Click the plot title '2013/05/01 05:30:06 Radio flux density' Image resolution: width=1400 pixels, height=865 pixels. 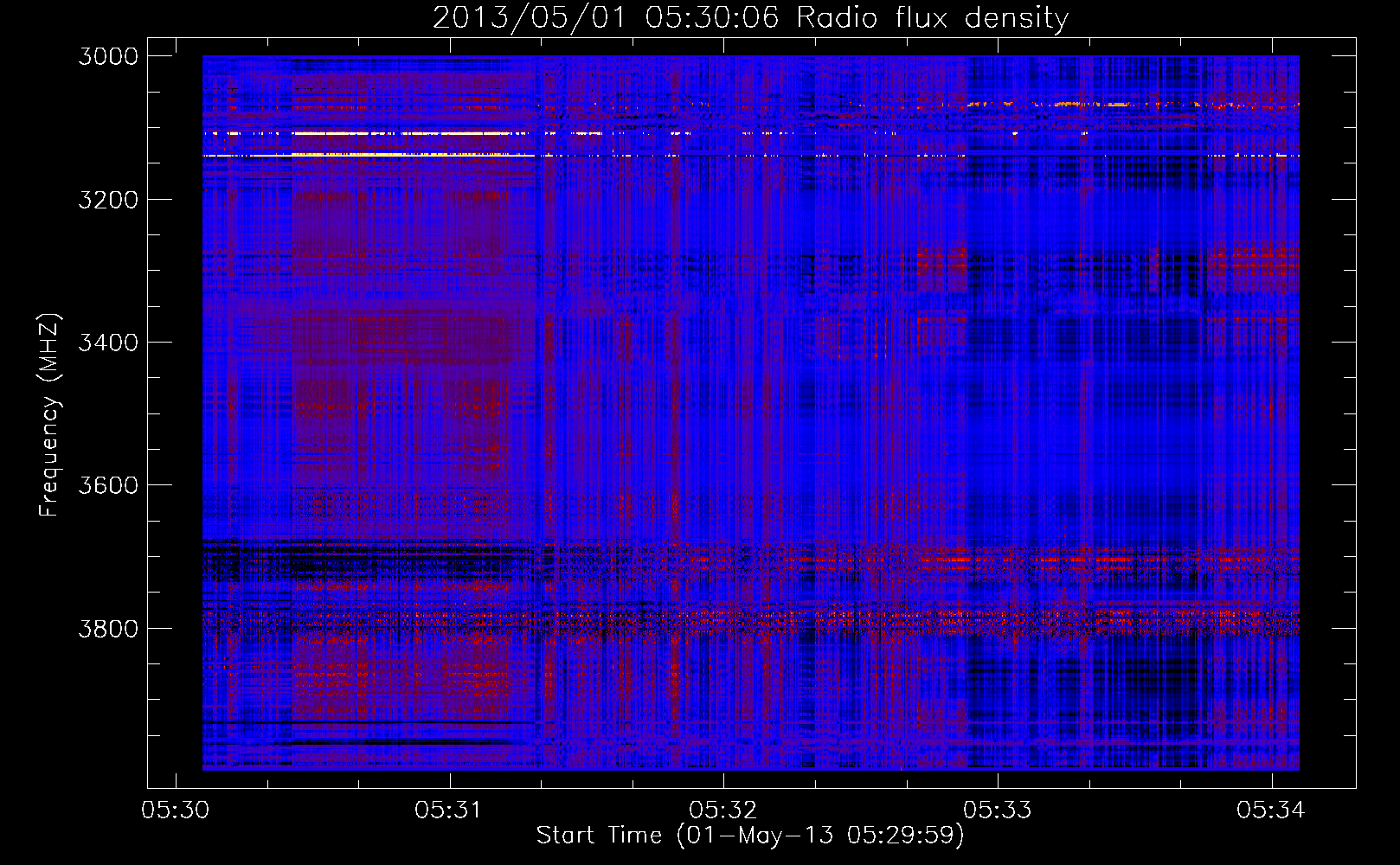[x=750, y=18]
